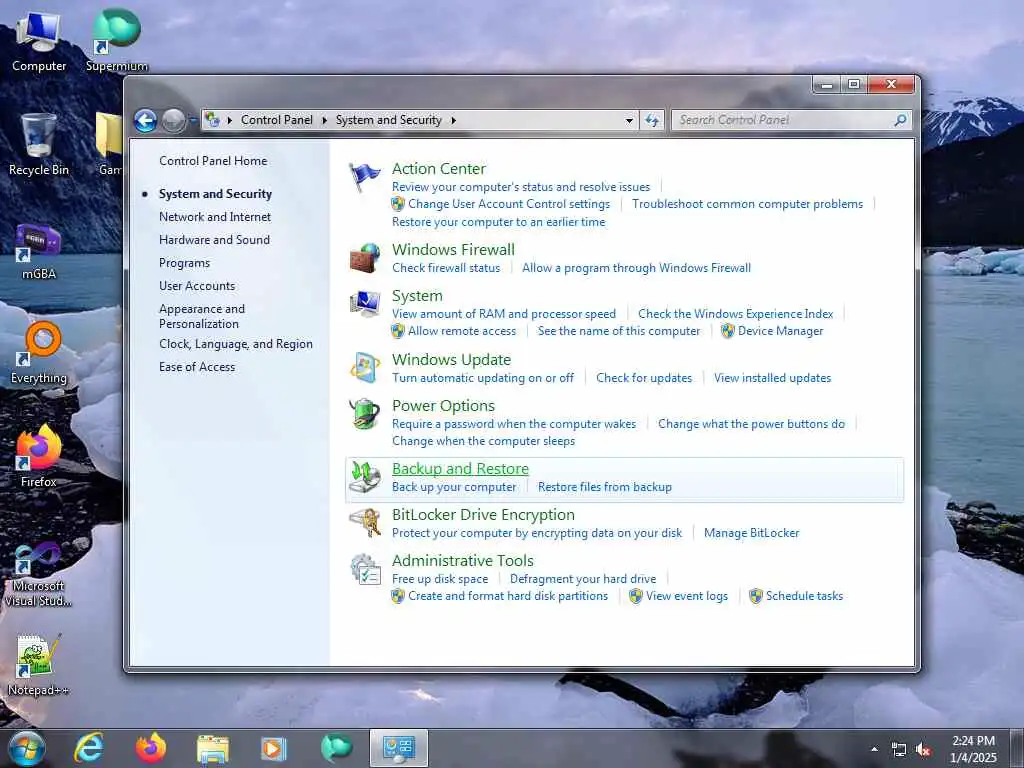
Task: Open Defragment your hard drive link
Action: pyautogui.click(x=583, y=579)
